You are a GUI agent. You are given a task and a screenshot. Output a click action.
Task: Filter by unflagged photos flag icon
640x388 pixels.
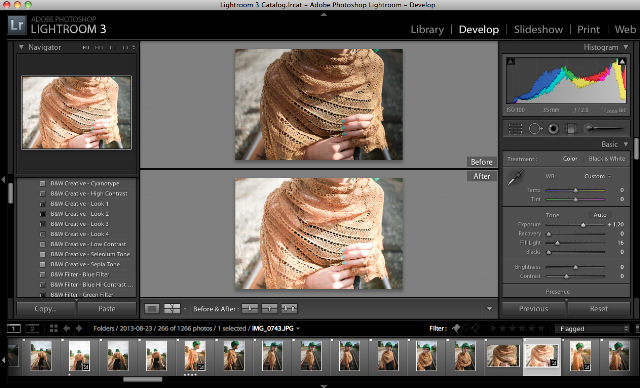[x=466, y=328]
